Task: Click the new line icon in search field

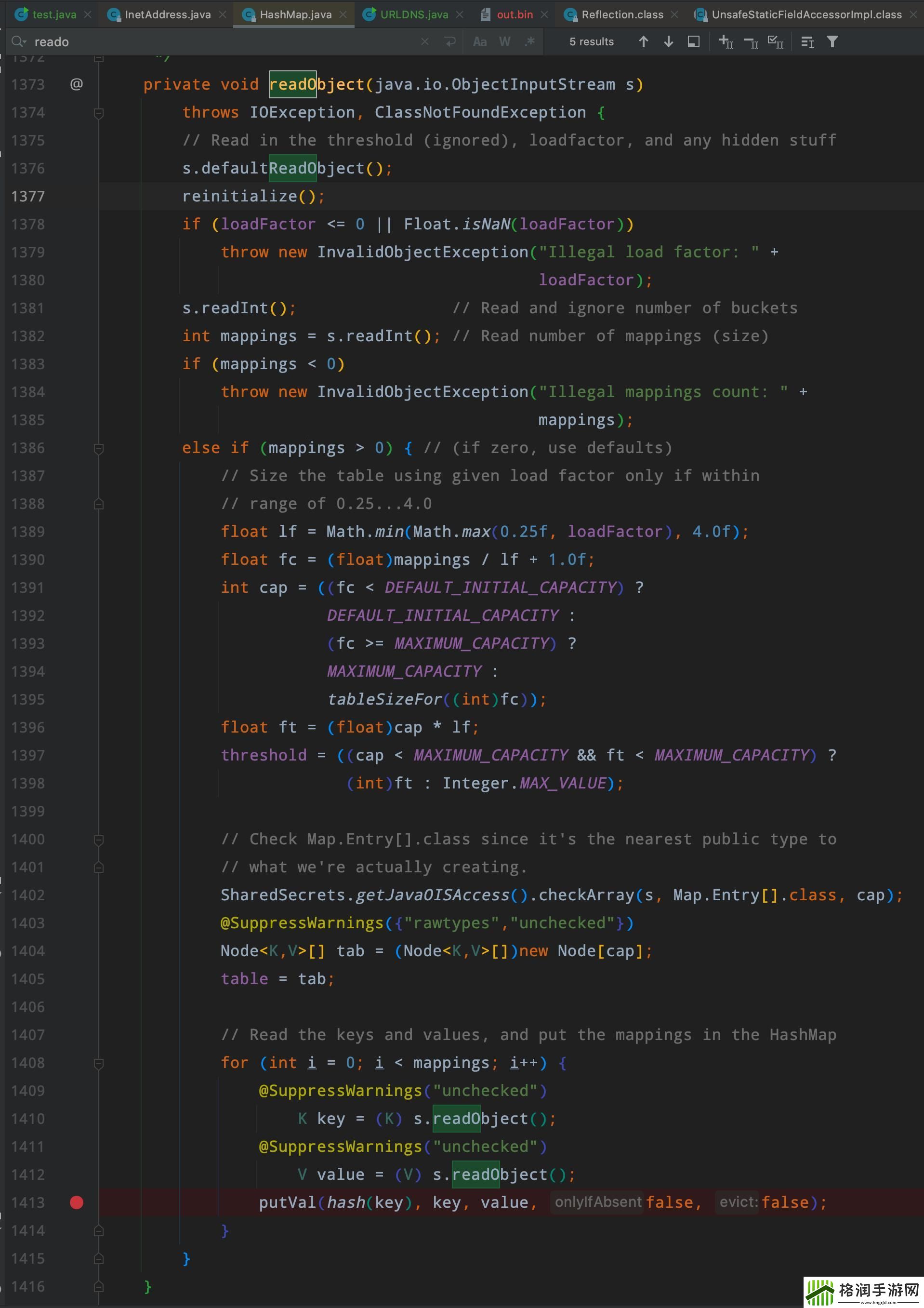Action: tap(450, 41)
